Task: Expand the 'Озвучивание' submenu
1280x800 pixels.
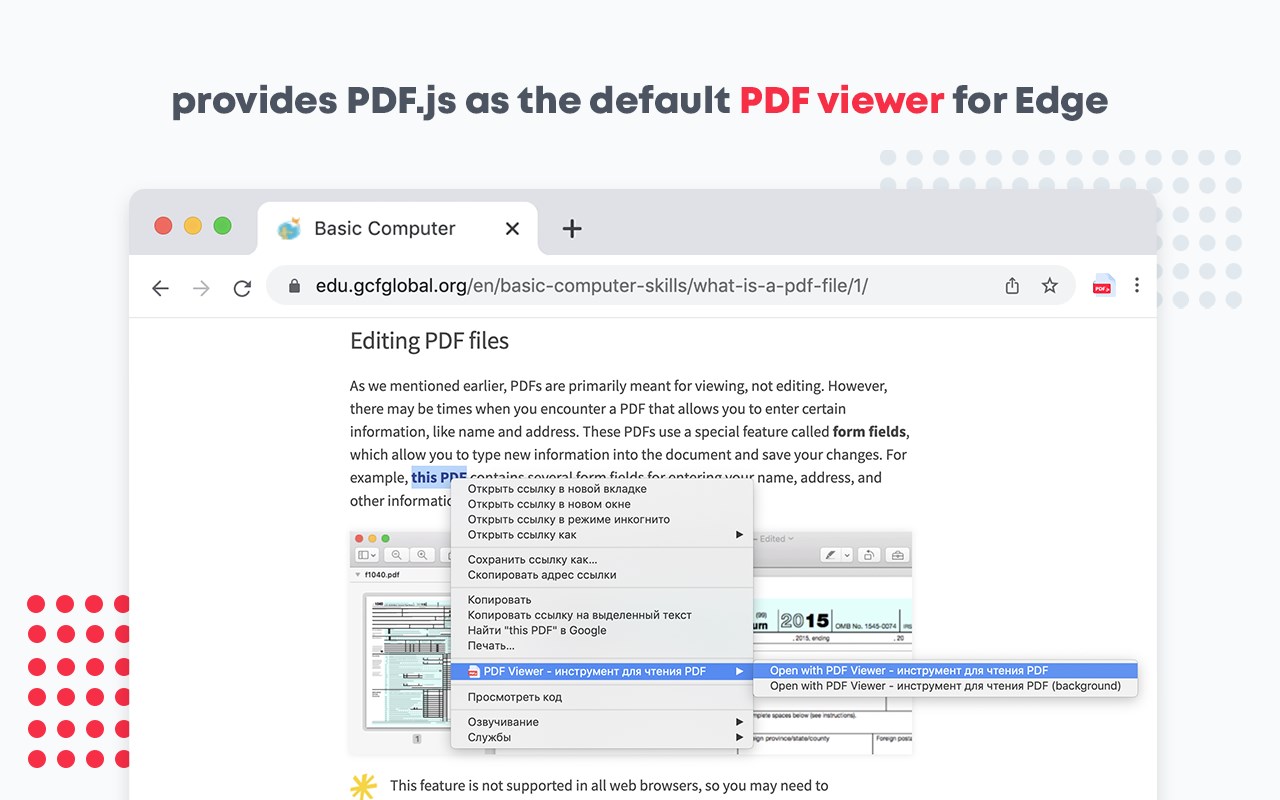Action: [601, 722]
